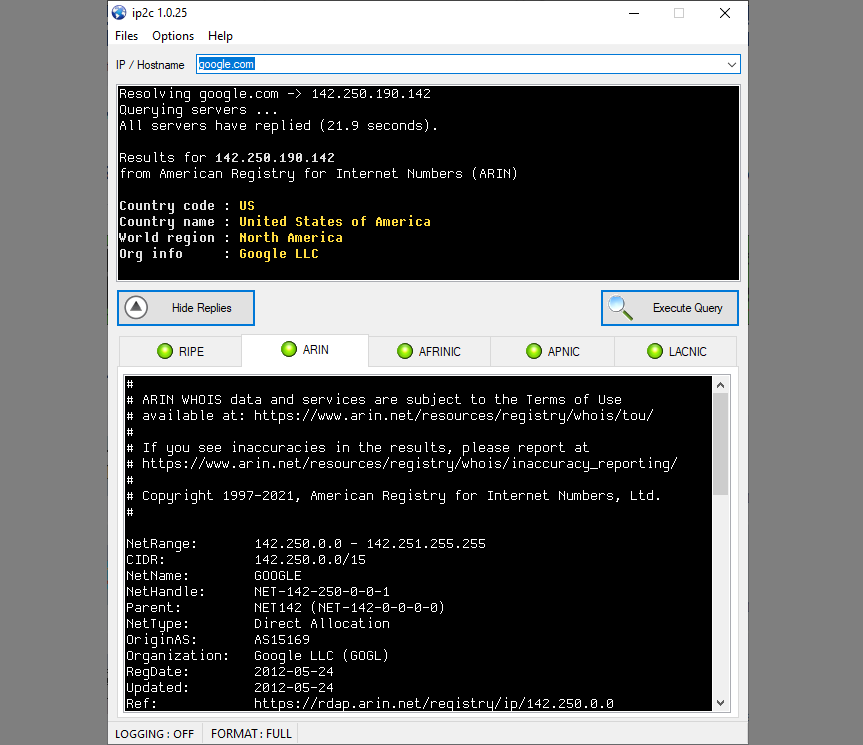
Task: Switch to the AFRINIC tab
Action: (429, 351)
